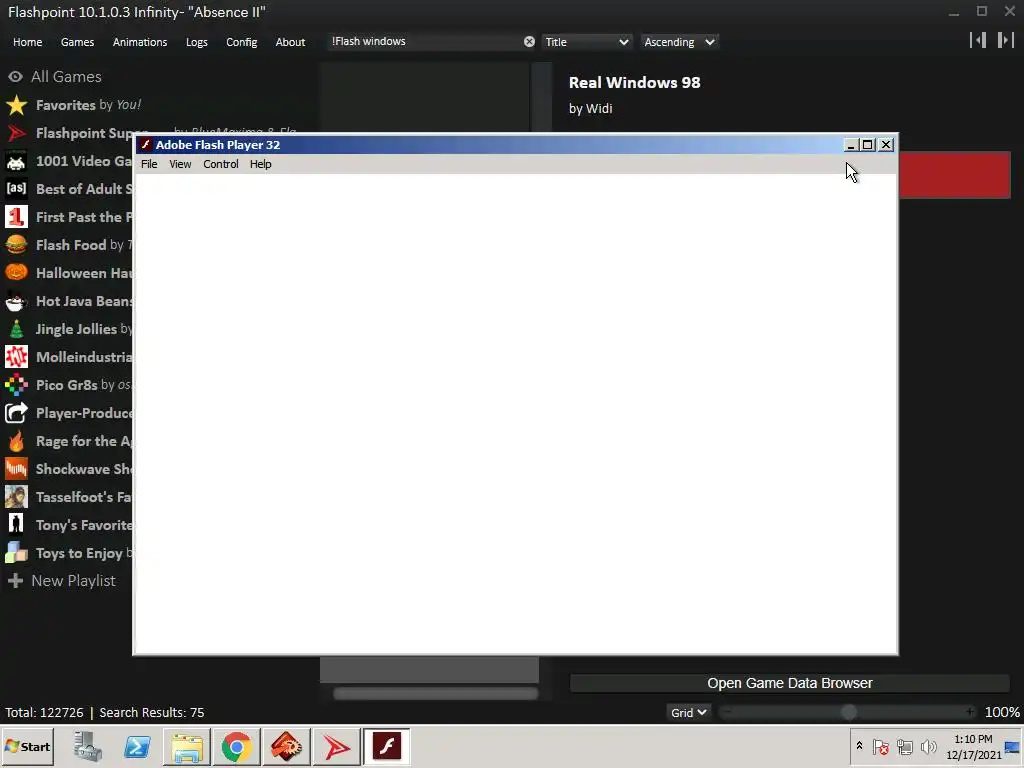This screenshot has width=1024, height=768.
Task: Open Halloween Haunts pumpkin icon
Action: [x=16, y=273]
